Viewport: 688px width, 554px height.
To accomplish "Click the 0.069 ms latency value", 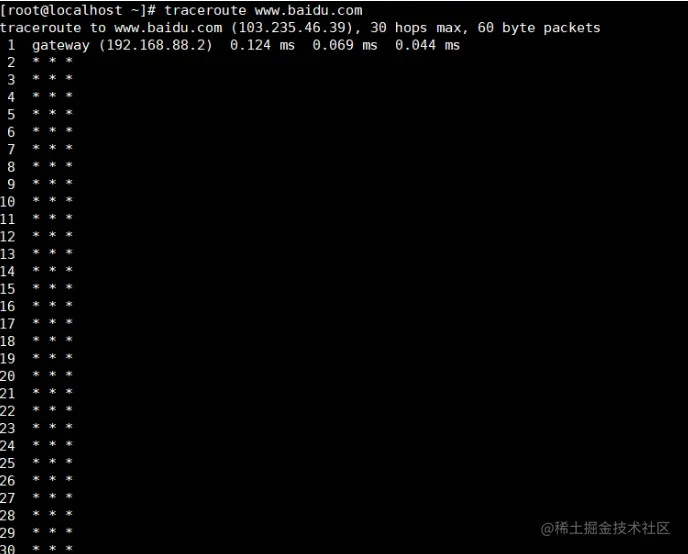I will coord(345,45).
